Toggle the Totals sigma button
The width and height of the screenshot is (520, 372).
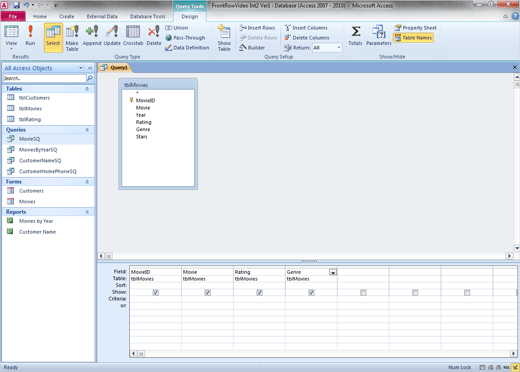(355, 35)
